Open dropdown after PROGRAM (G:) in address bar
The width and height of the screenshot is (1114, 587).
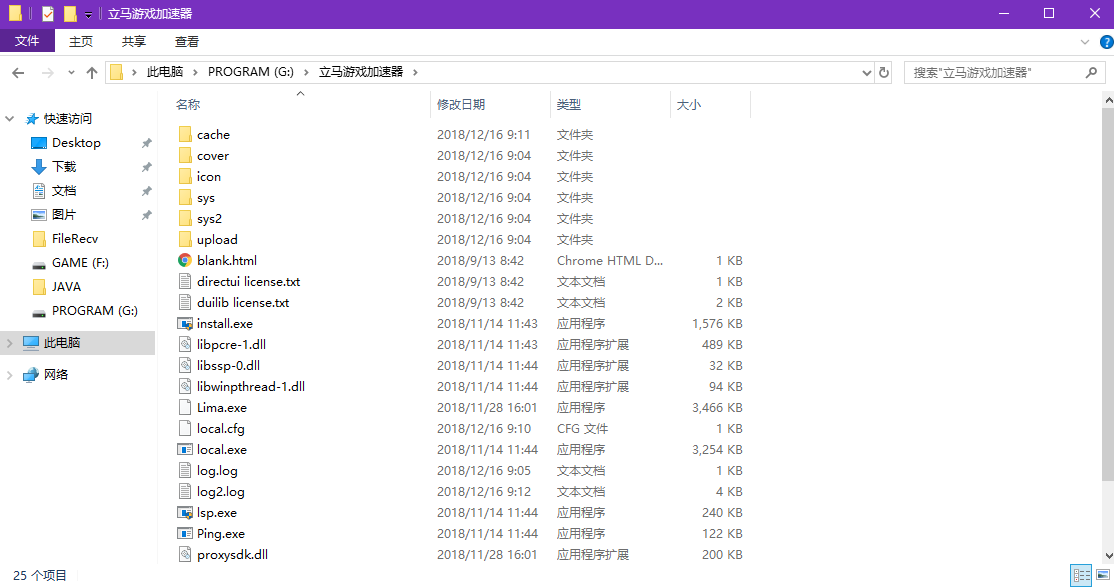pos(306,72)
